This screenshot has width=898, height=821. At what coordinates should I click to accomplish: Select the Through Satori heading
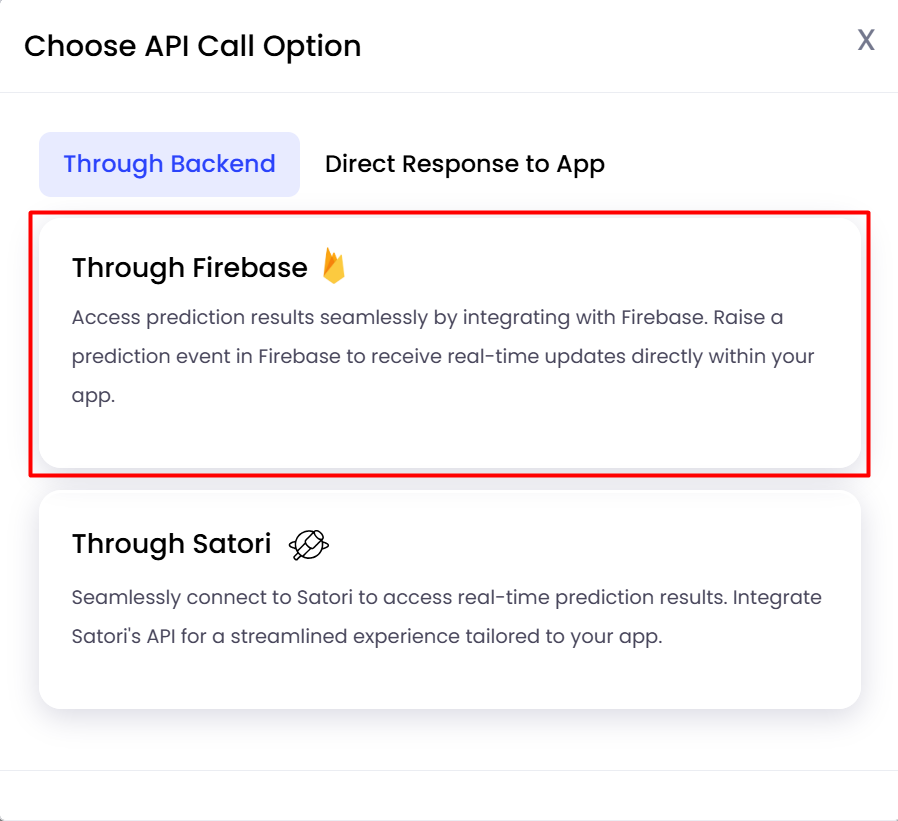(x=172, y=543)
